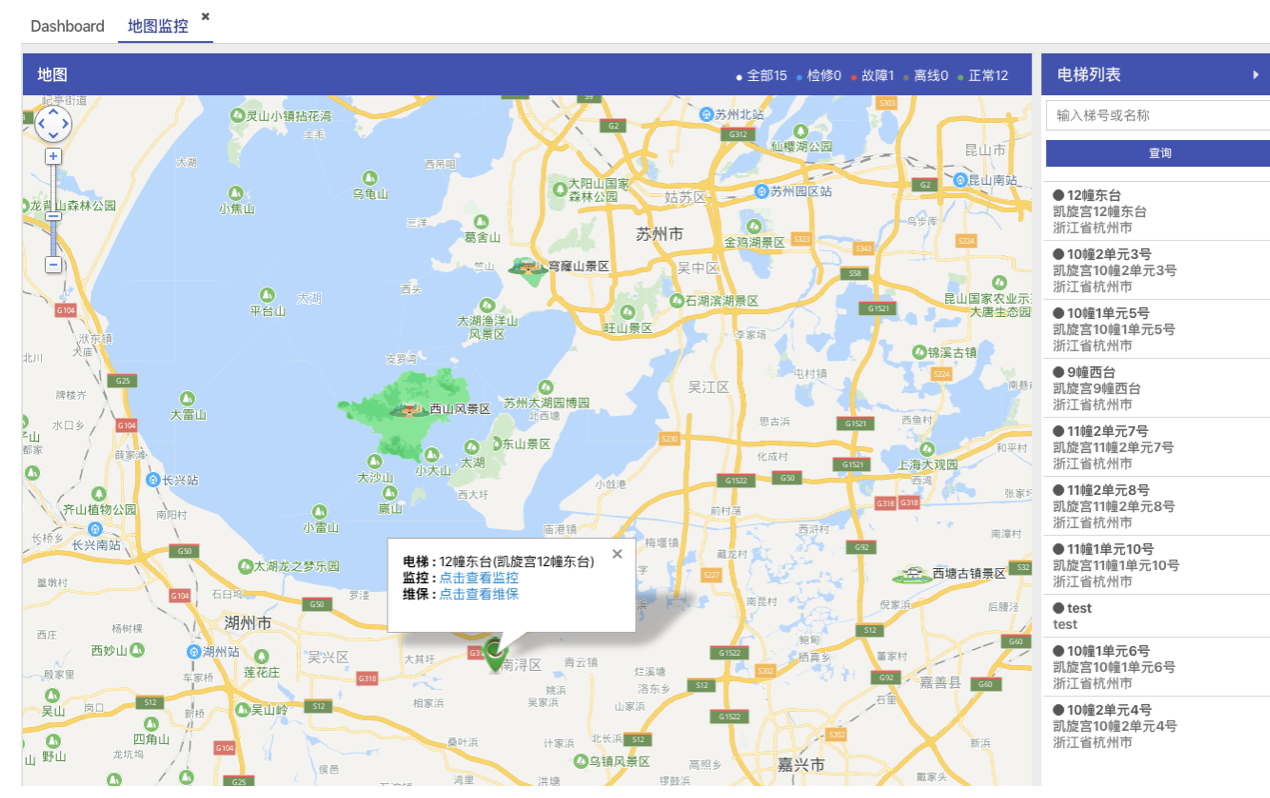Viewport: 1270px width, 798px height.
Task: Close the elevator info popup on map
Action: (x=617, y=554)
